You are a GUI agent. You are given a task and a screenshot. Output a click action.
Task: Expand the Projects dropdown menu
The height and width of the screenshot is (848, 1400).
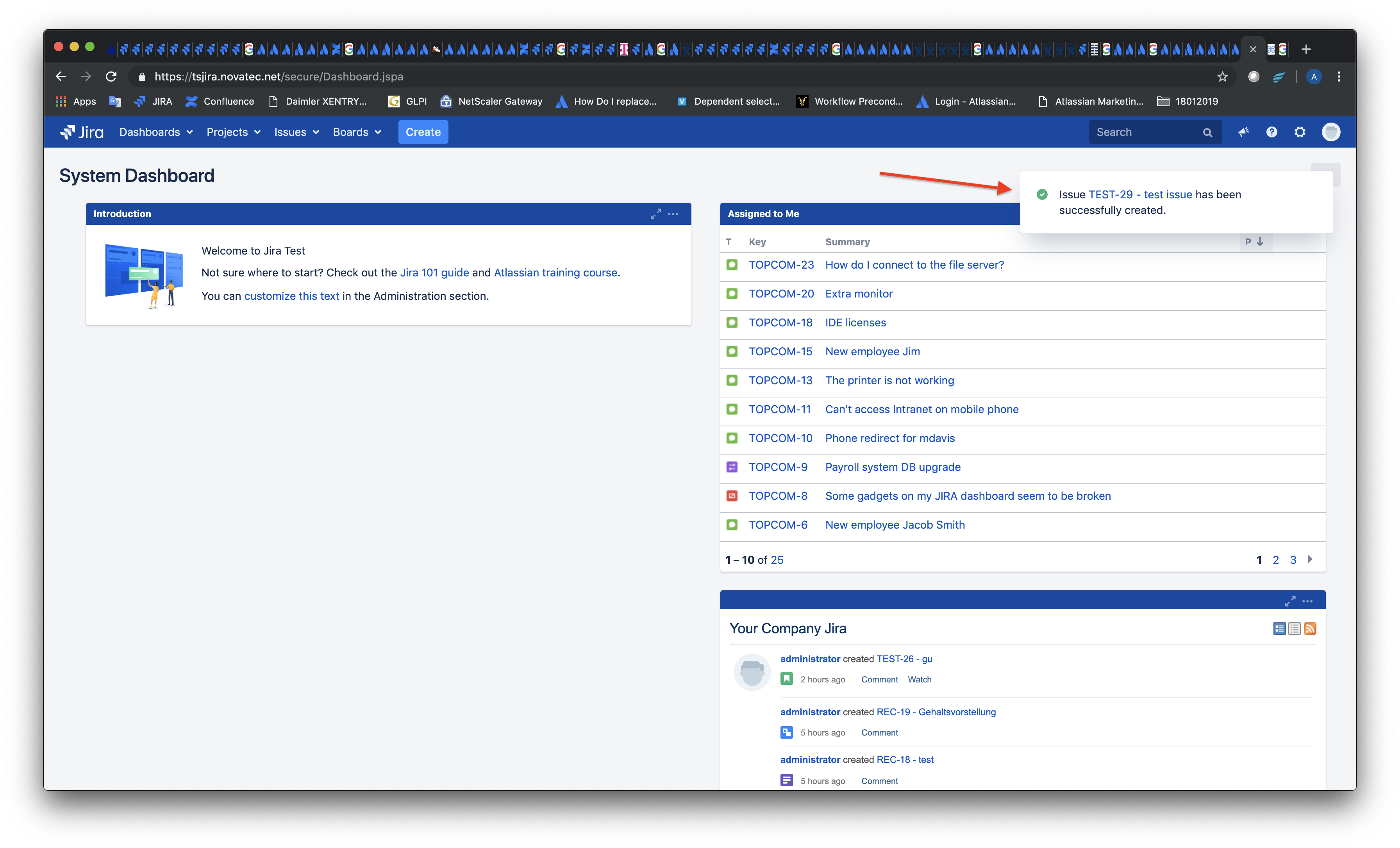[x=233, y=132]
